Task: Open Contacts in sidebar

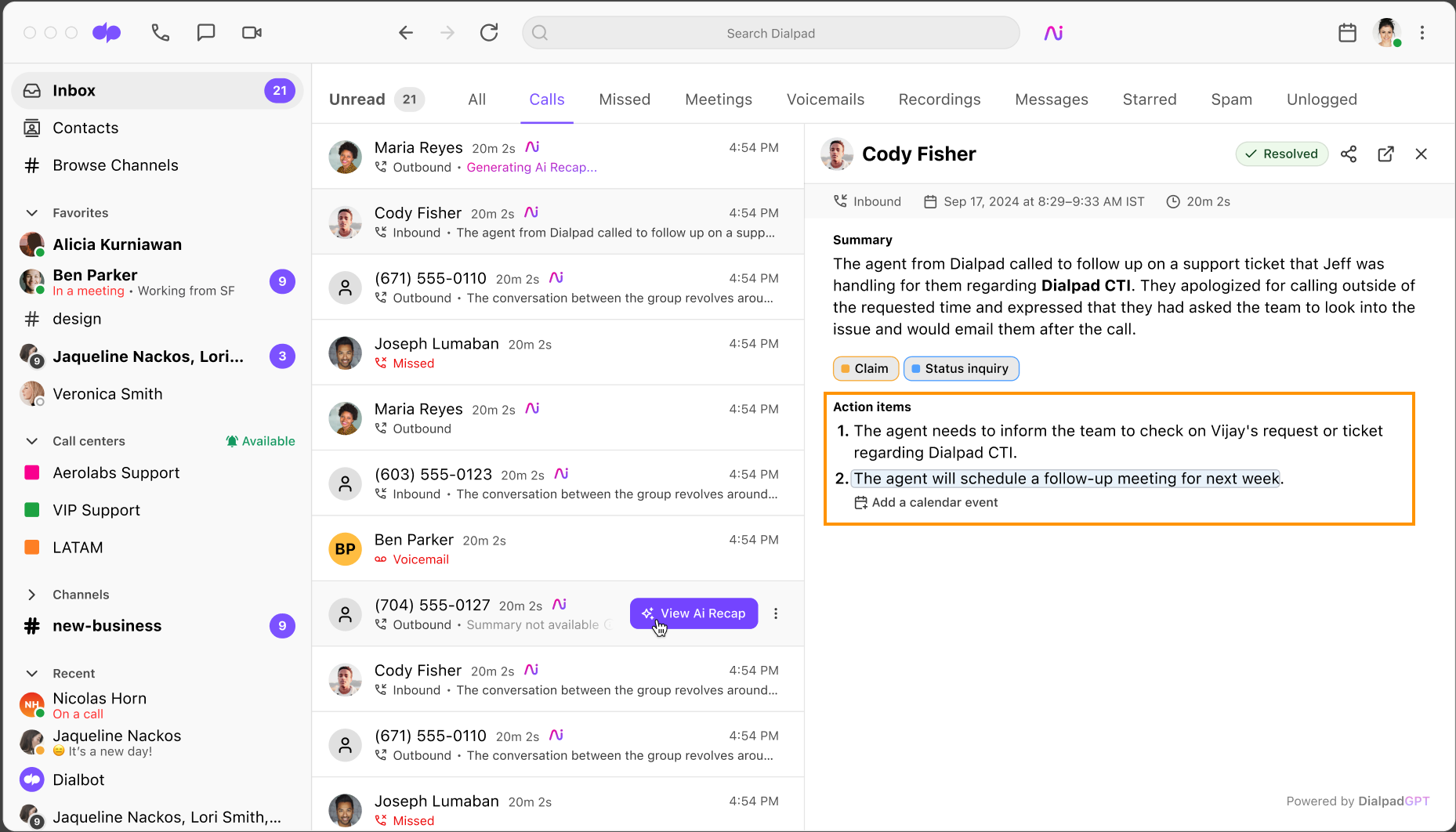Action: [157, 128]
